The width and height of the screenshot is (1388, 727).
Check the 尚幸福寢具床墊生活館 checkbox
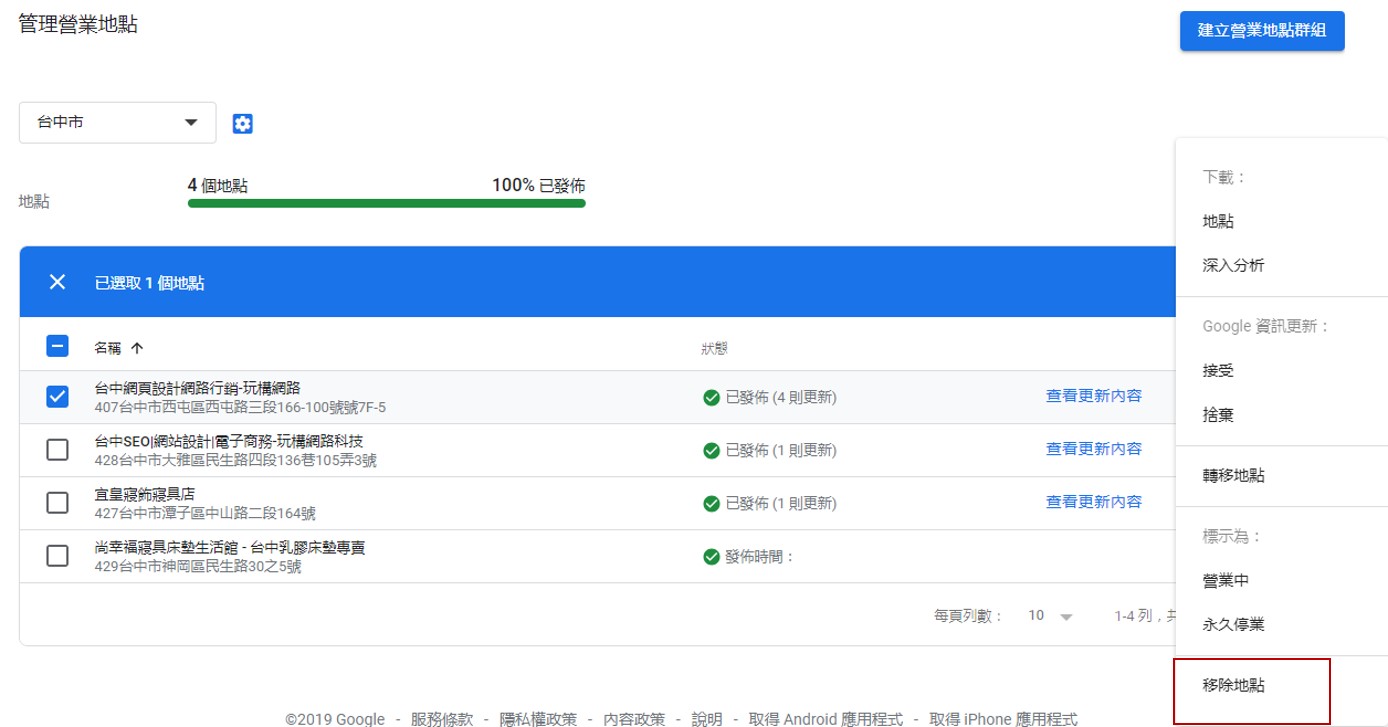coord(57,556)
